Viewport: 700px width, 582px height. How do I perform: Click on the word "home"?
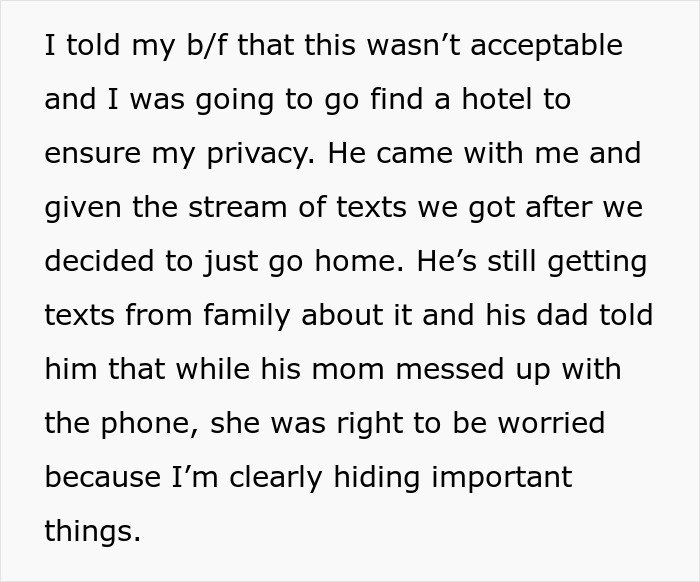[359, 261]
